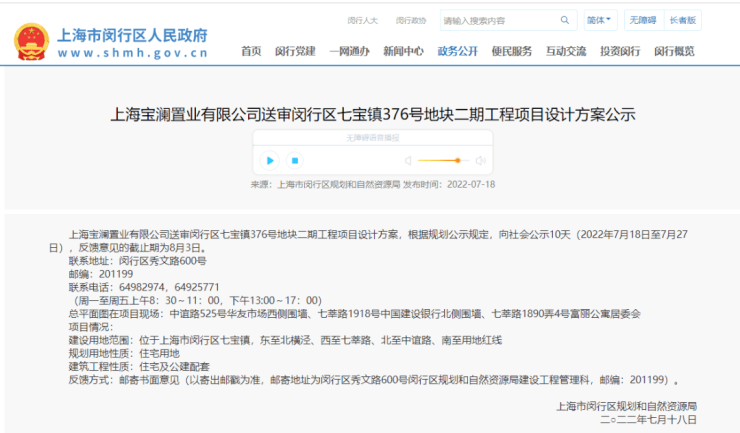
Task: Enable 无障碍 accessibility mode
Action: click(x=643, y=20)
